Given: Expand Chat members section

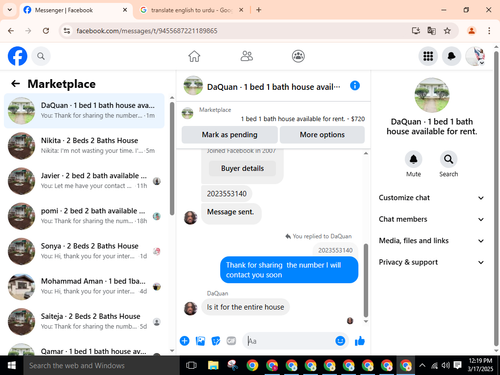Looking at the screenshot, I should (x=431, y=219).
